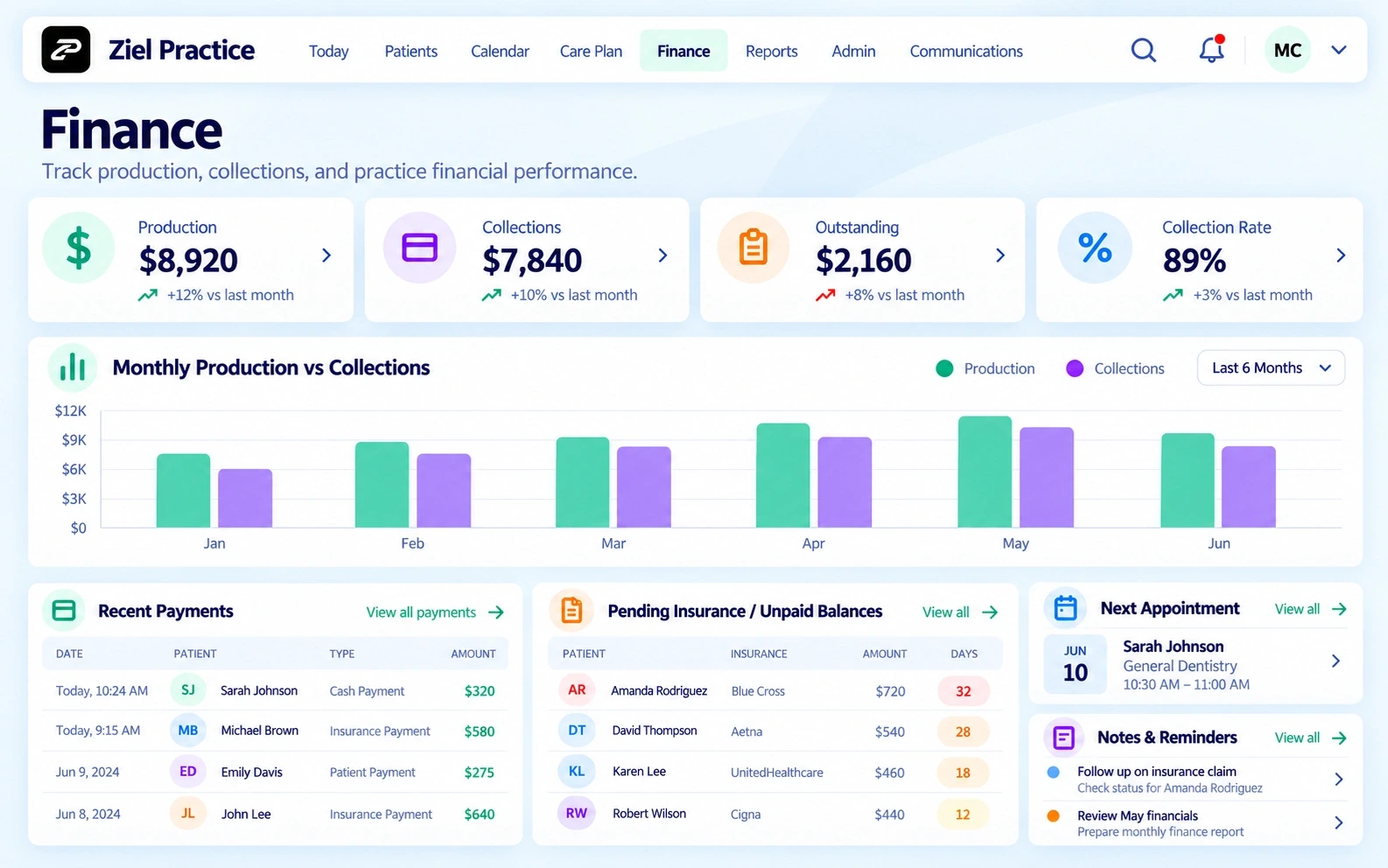Viewport: 1388px width, 868px height.
Task: Open the Last 6 Months dropdown
Action: point(1271,368)
